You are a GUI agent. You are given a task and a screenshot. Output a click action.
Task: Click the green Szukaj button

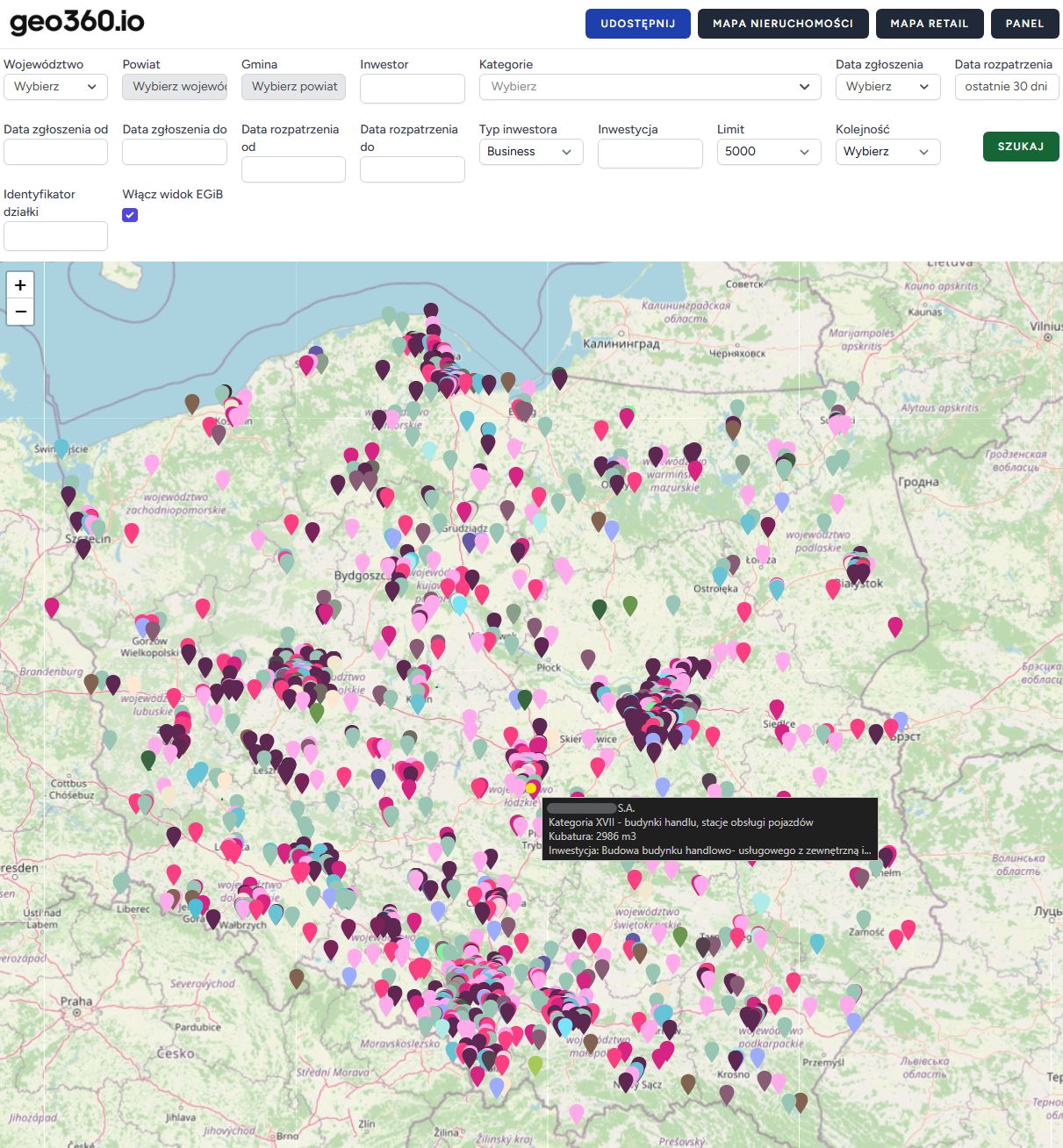click(1021, 147)
